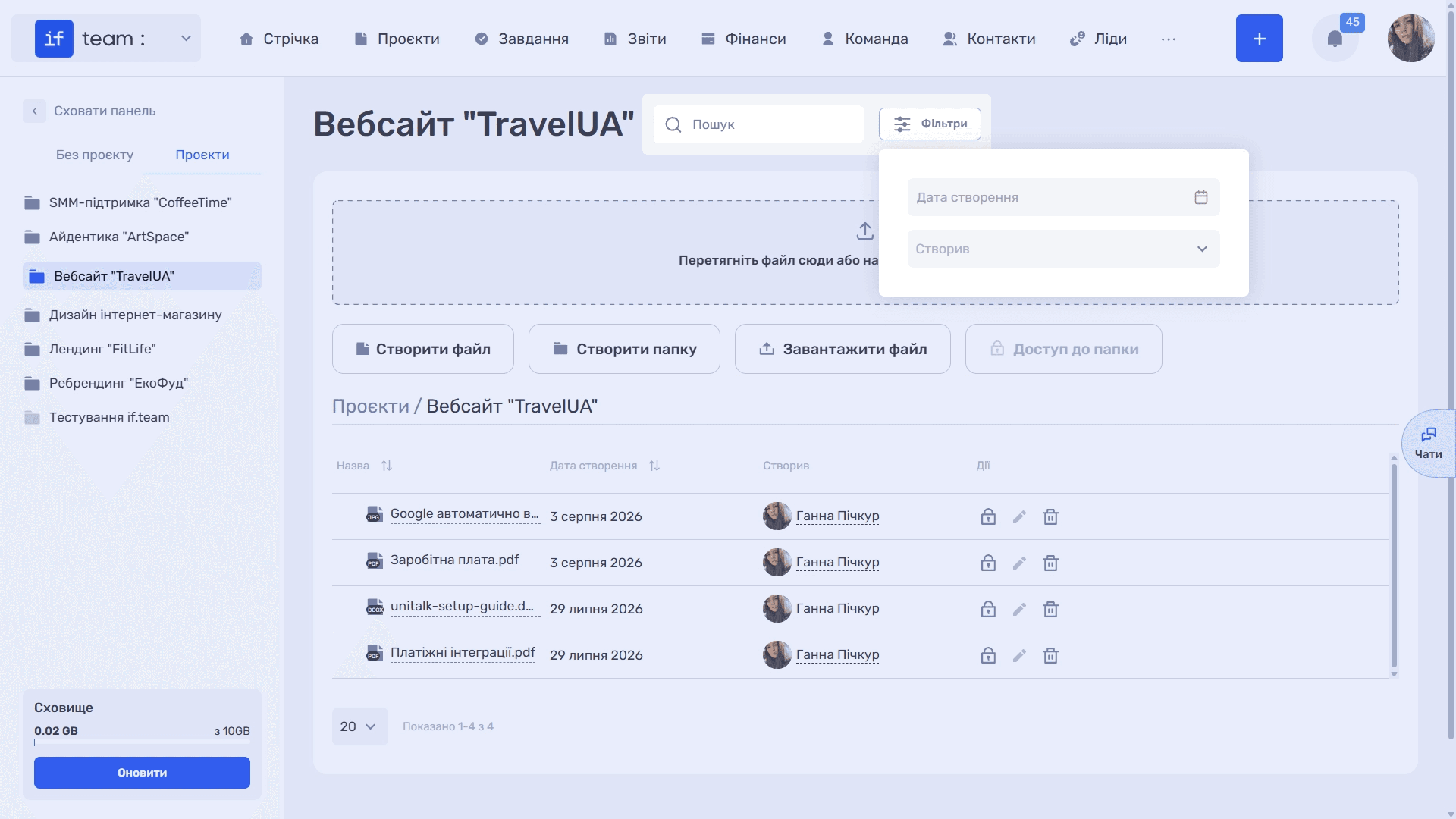Click Доступ до папки button
The image size is (1456, 819).
tap(1063, 349)
